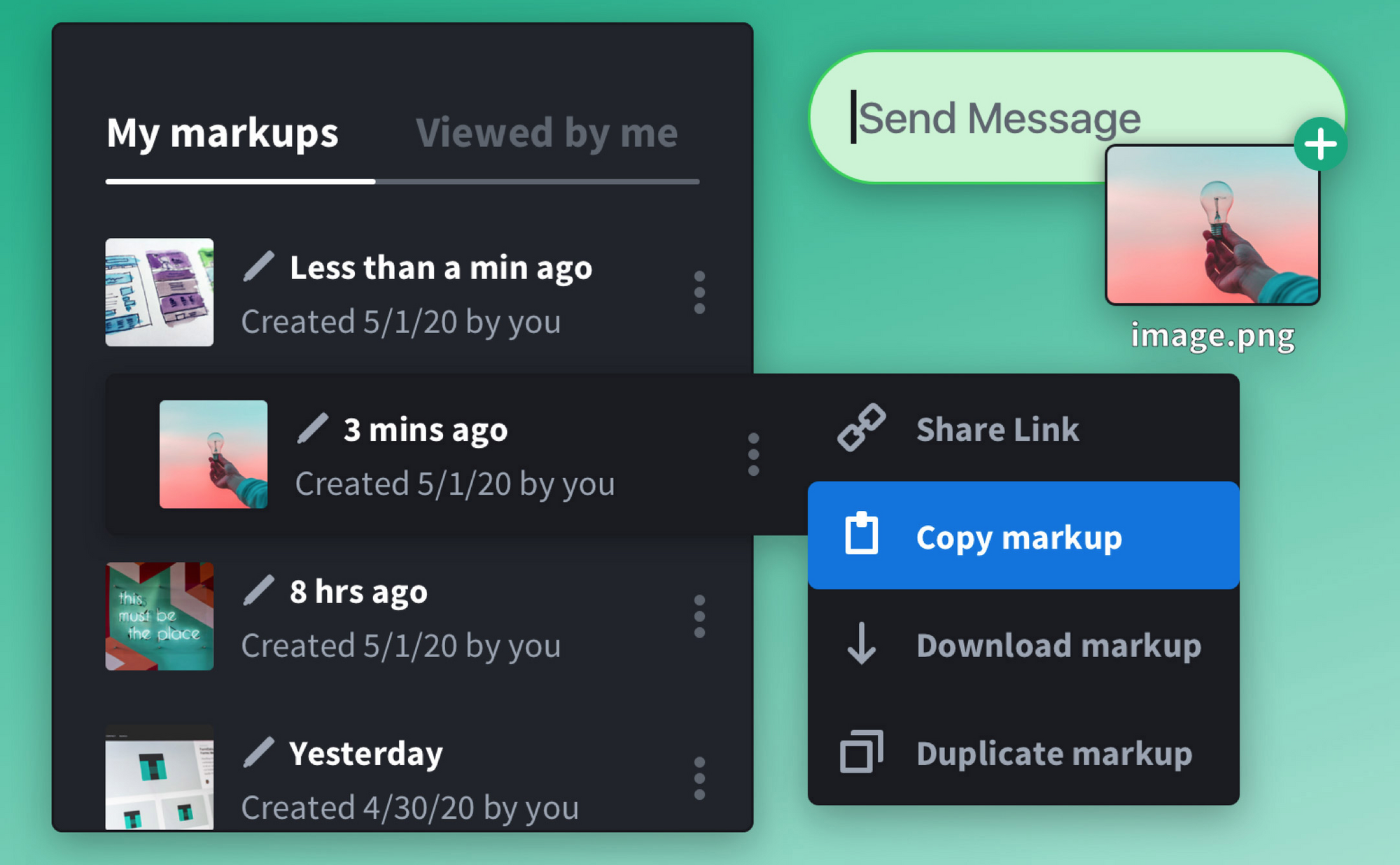Click Created 5/1/20 under Less than a min ago
The height and width of the screenshot is (865, 1400).
tap(401, 322)
